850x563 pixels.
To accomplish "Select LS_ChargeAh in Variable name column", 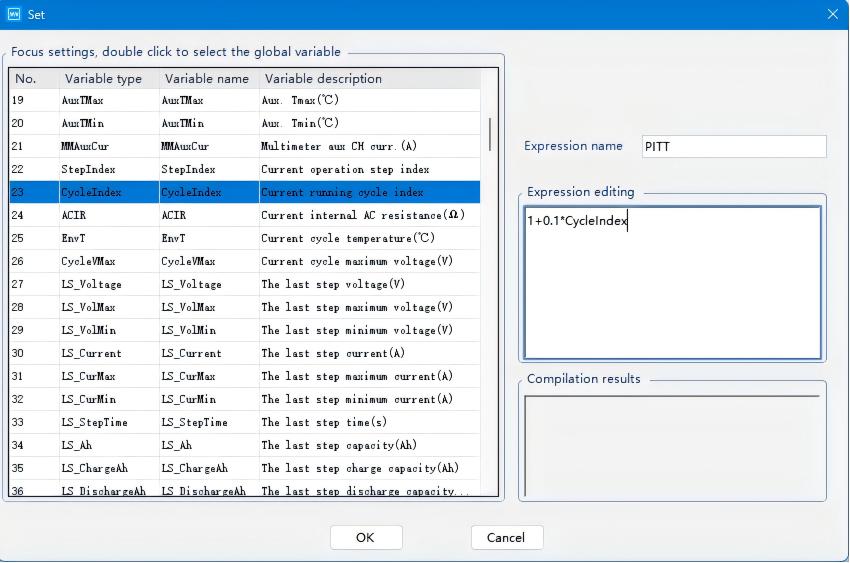I will pos(209,468).
